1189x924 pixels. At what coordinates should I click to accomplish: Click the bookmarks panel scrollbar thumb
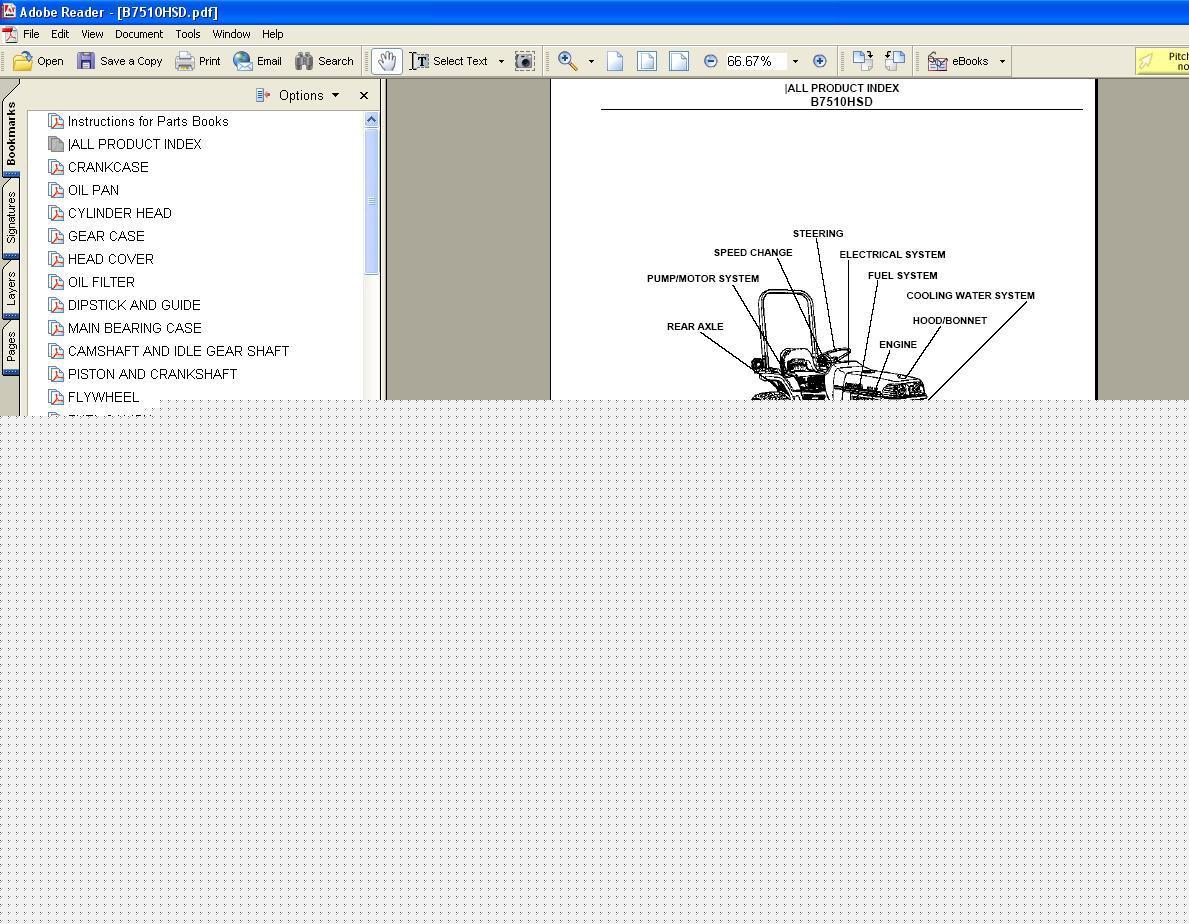coord(372,201)
